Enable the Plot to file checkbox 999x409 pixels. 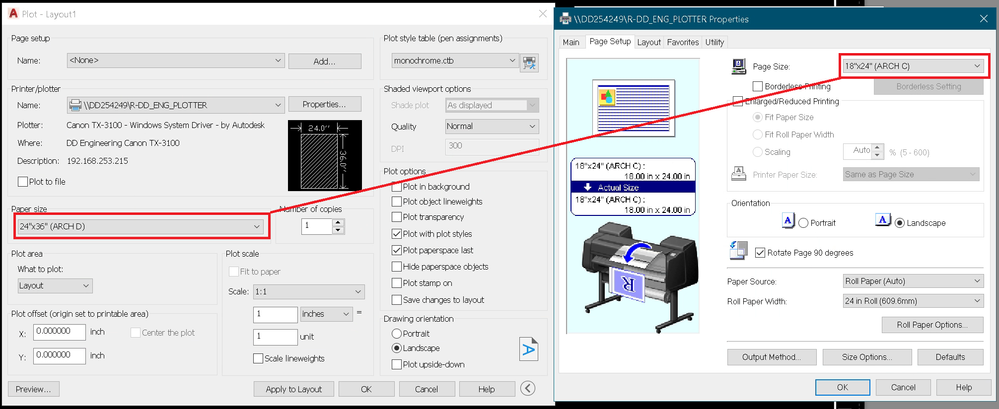[x=24, y=181]
